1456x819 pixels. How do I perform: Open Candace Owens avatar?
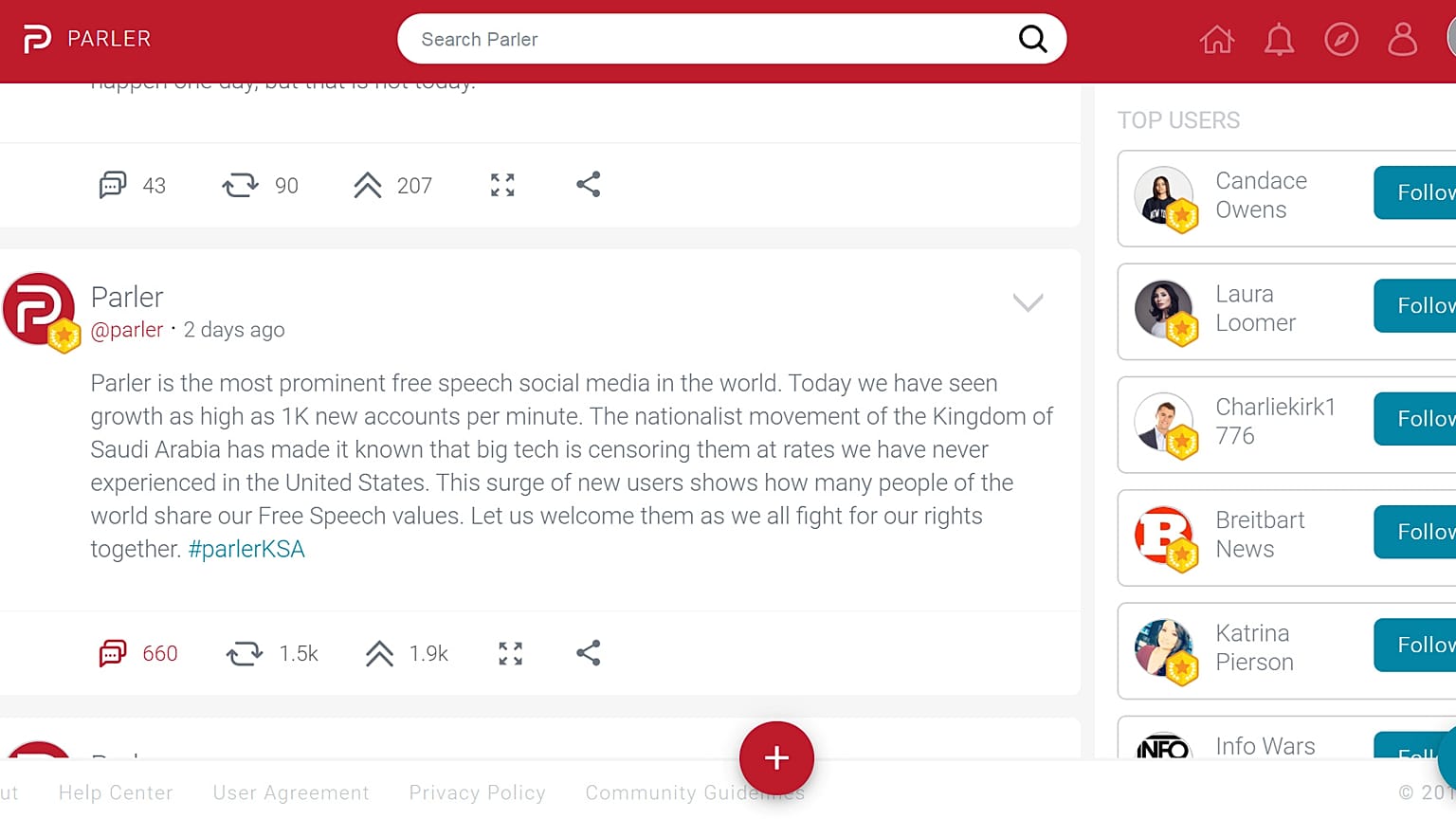1165,196
